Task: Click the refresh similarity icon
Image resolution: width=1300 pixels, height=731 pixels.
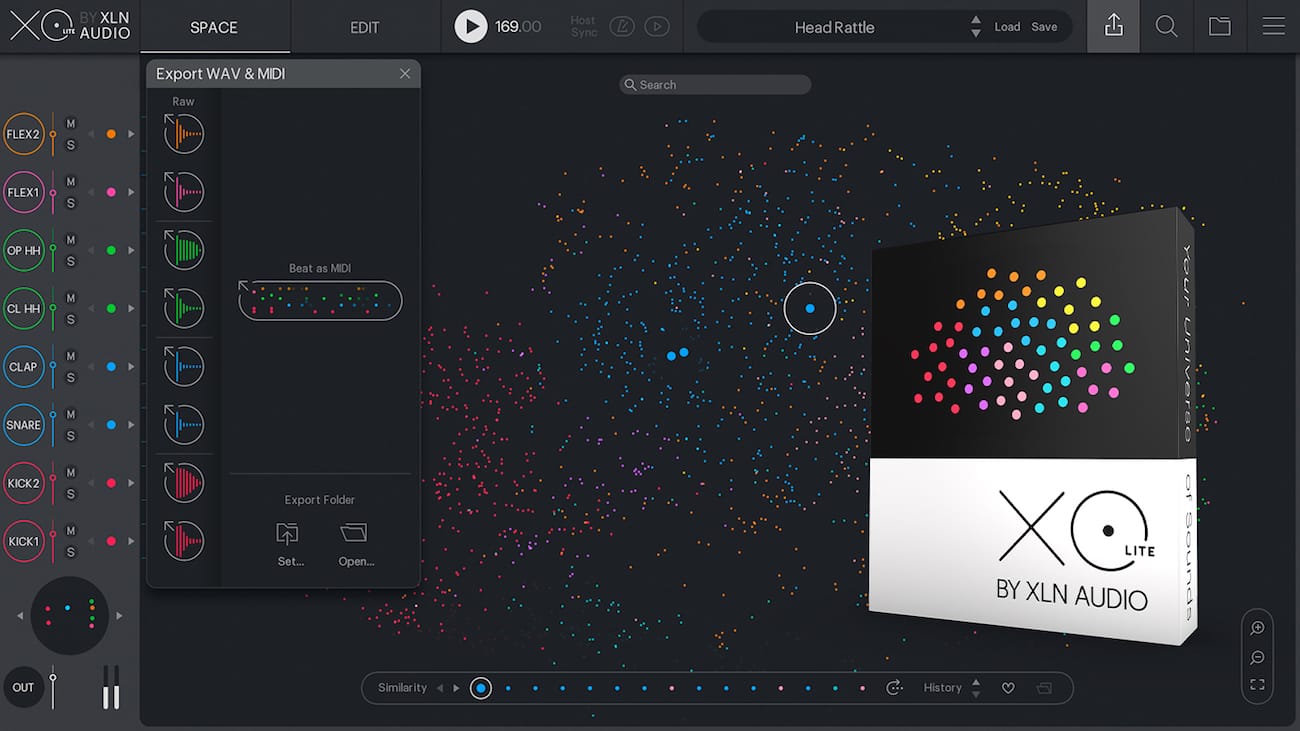Action: point(894,688)
